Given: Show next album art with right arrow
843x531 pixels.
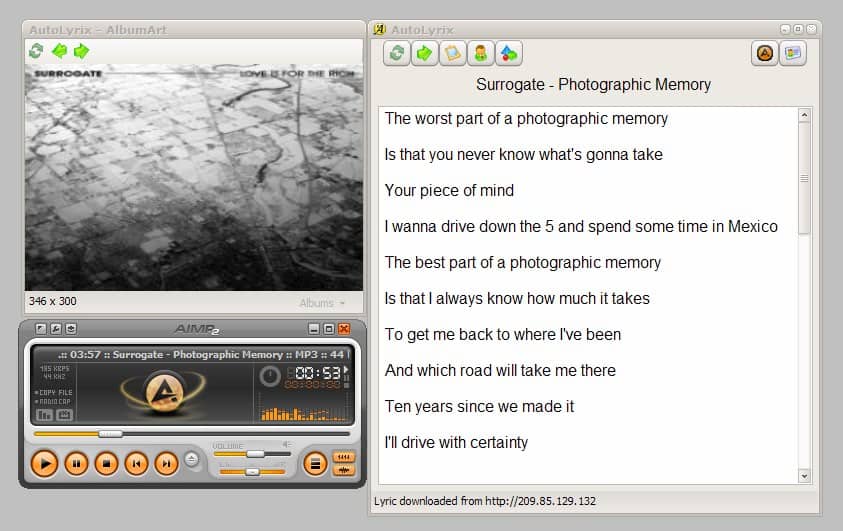Looking at the screenshot, I should 81,51.
